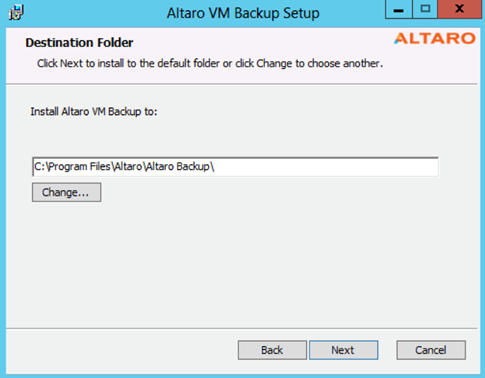
Task: Select the 'Destination Folder' heading
Action: click(x=79, y=43)
